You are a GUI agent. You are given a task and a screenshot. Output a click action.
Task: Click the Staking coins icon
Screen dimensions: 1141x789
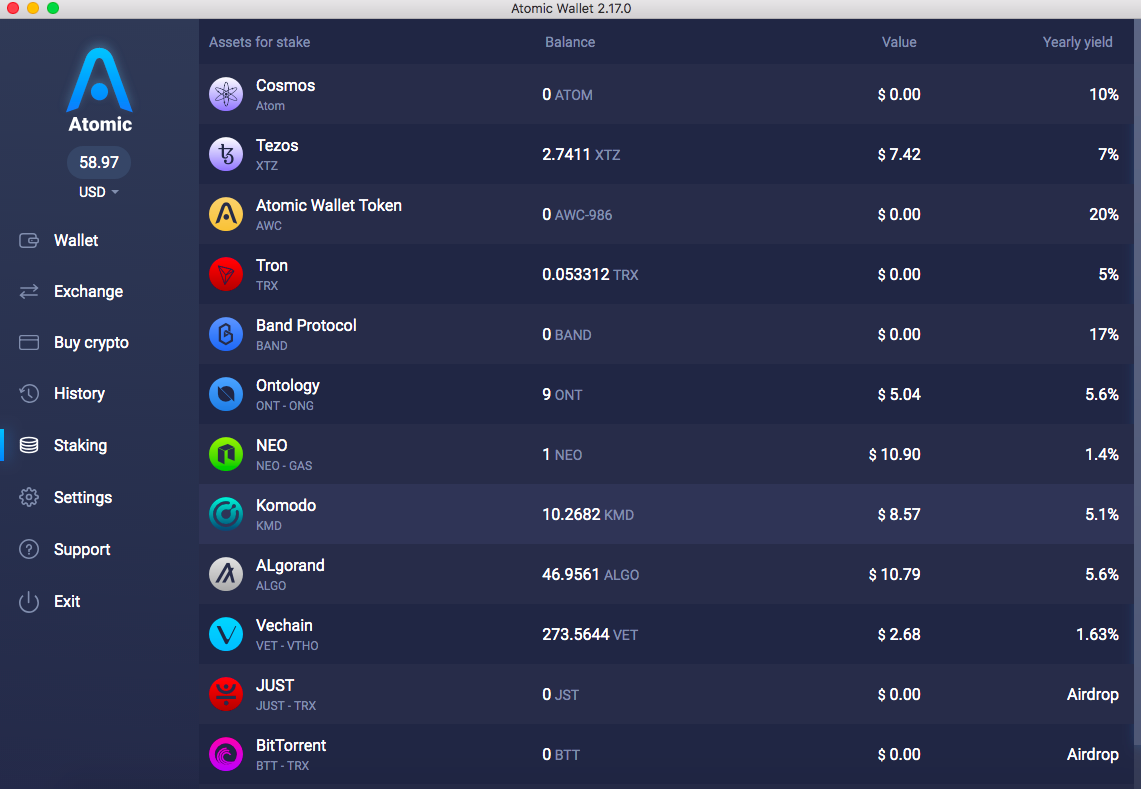click(29, 445)
